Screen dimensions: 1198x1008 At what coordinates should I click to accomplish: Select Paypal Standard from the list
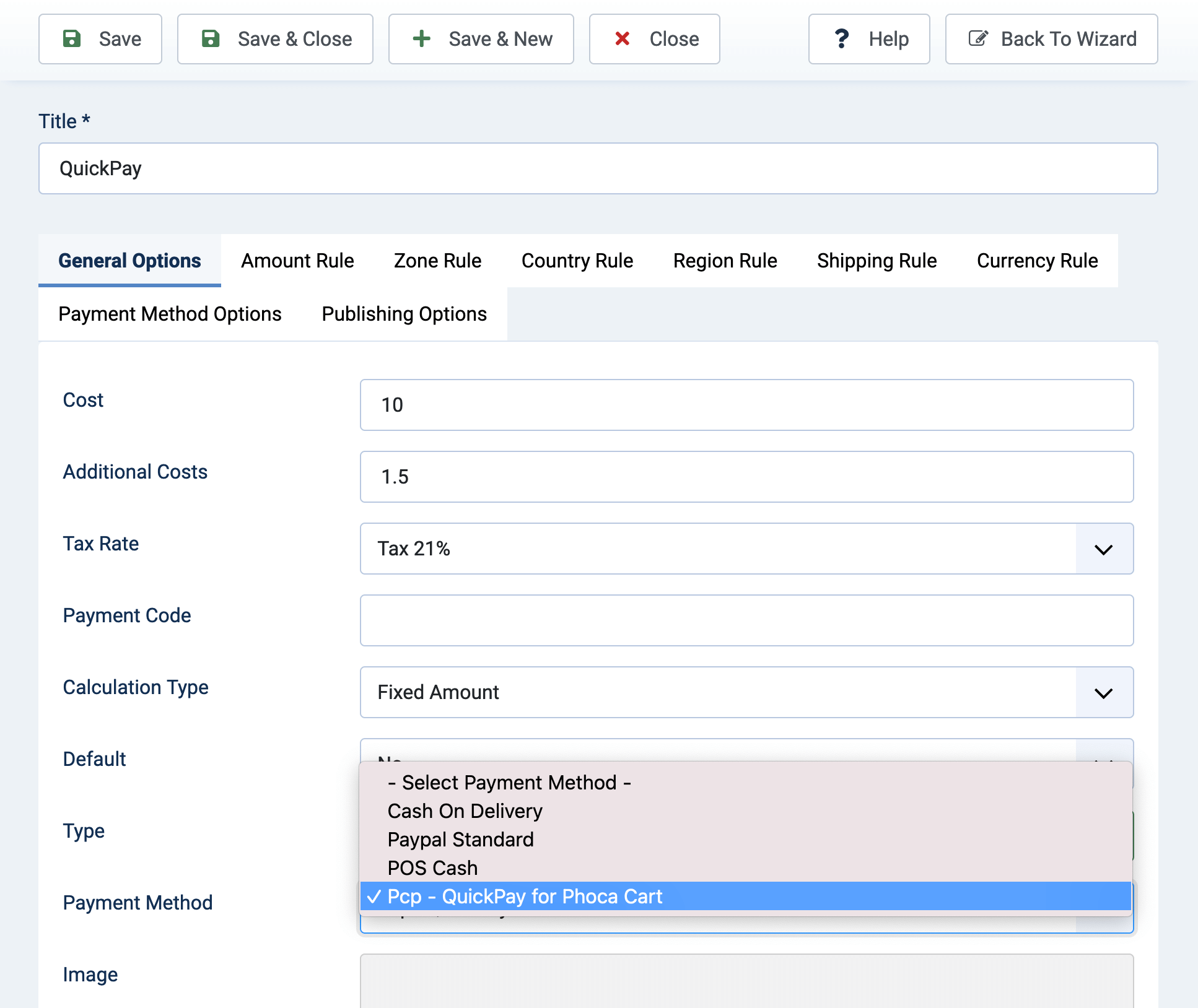[460, 839]
